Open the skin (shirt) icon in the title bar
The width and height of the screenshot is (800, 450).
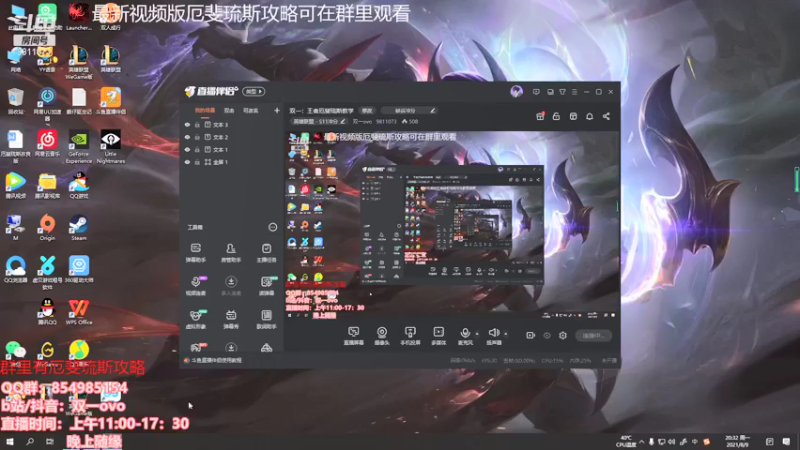(x=562, y=92)
